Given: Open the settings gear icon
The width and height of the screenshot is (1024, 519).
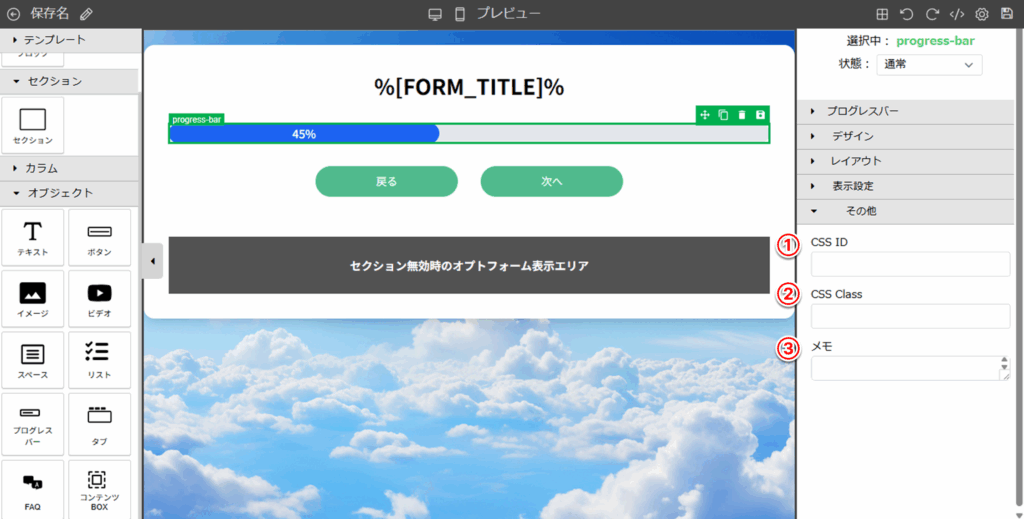Looking at the screenshot, I should tap(982, 14).
